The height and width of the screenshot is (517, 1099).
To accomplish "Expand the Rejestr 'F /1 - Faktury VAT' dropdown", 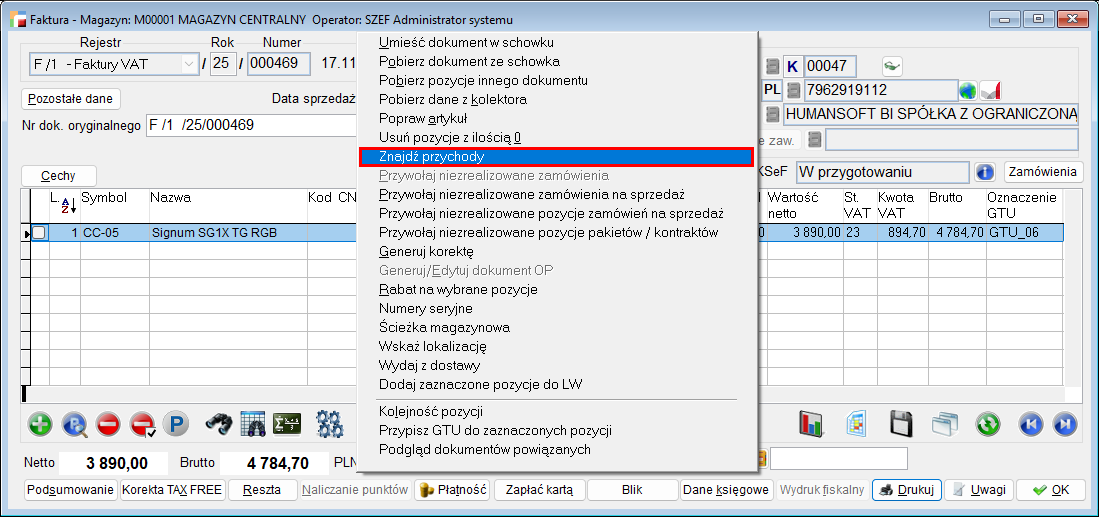I will pyautogui.click(x=189, y=65).
